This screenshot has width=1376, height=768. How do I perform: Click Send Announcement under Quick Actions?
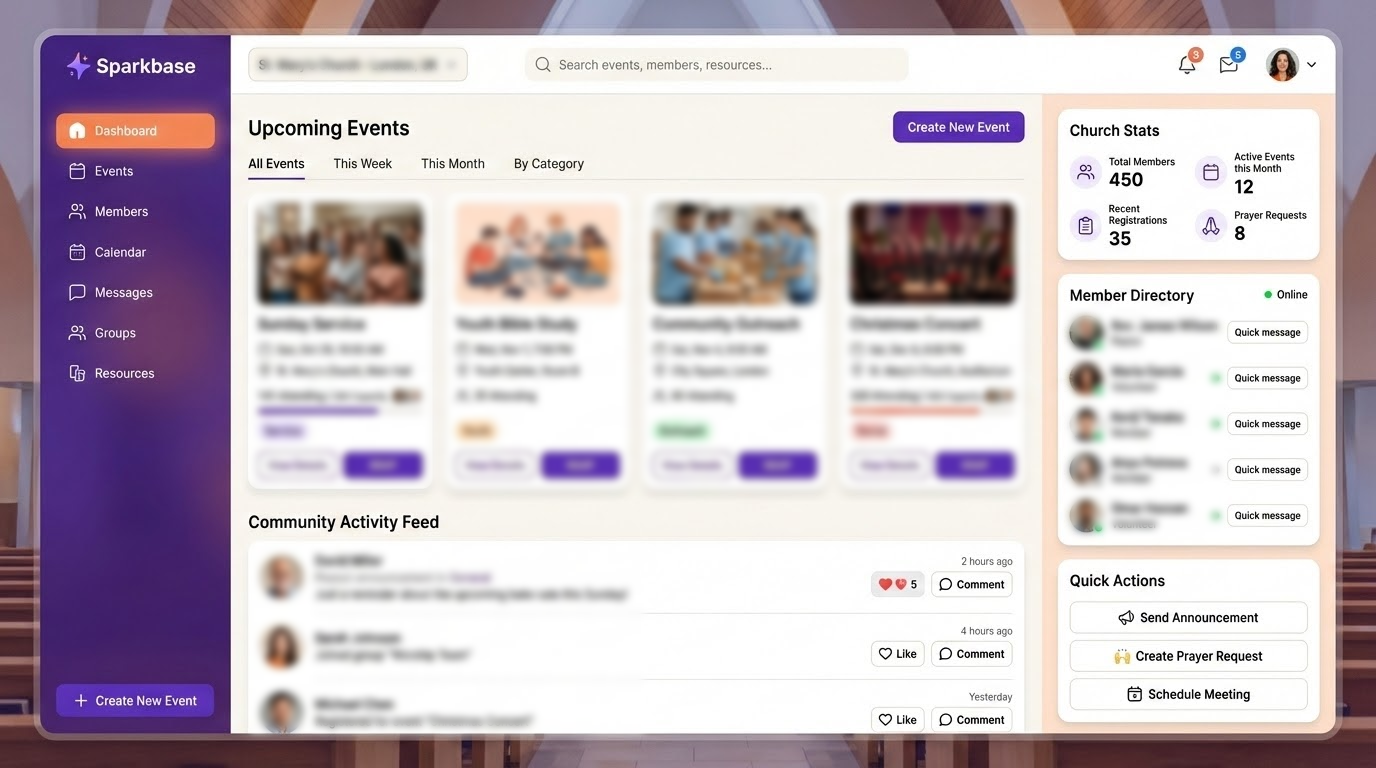(x=1188, y=617)
